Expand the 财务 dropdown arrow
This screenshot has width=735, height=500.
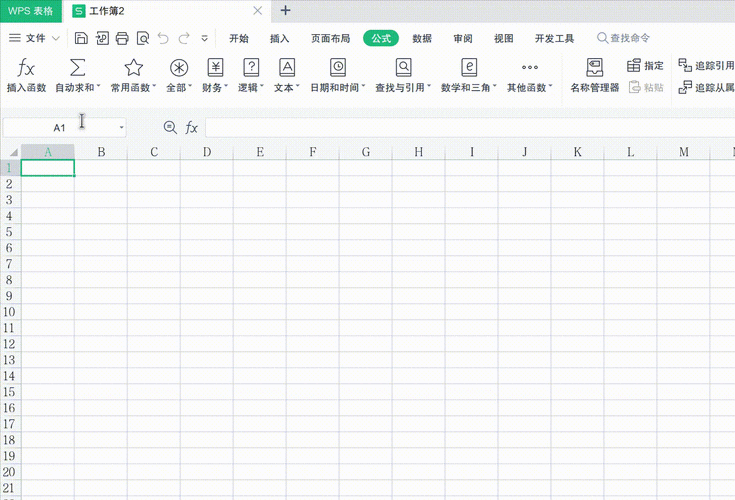(x=225, y=87)
